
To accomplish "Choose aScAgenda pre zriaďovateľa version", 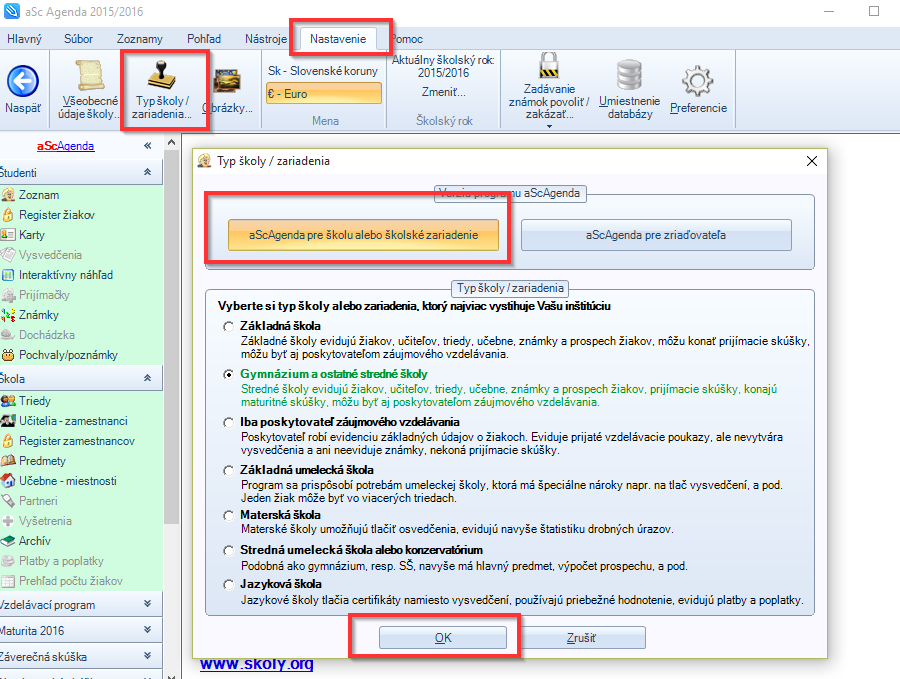I will tap(656, 235).
